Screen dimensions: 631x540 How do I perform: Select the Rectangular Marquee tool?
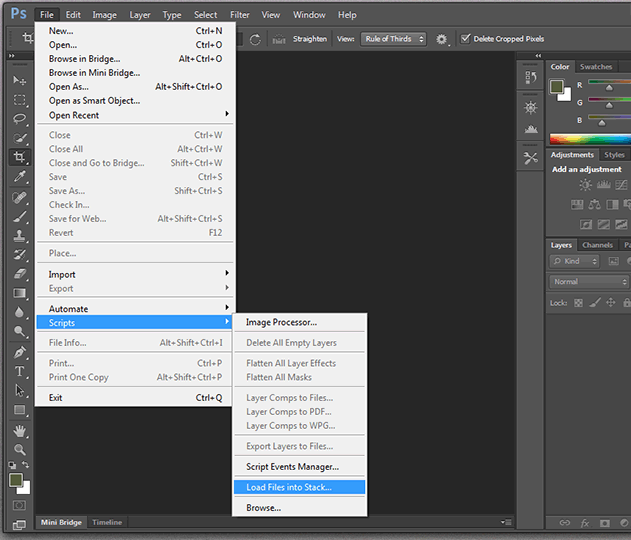click(19, 100)
